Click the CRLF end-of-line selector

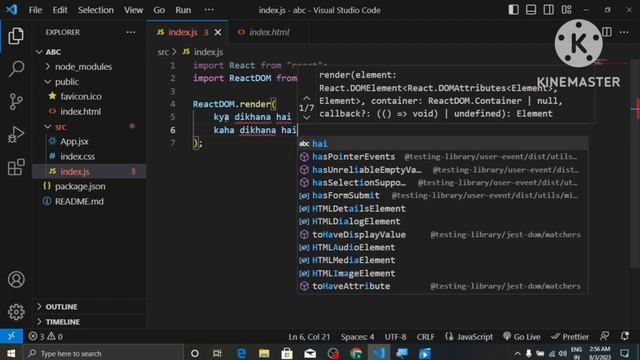pyautogui.click(x=425, y=336)
